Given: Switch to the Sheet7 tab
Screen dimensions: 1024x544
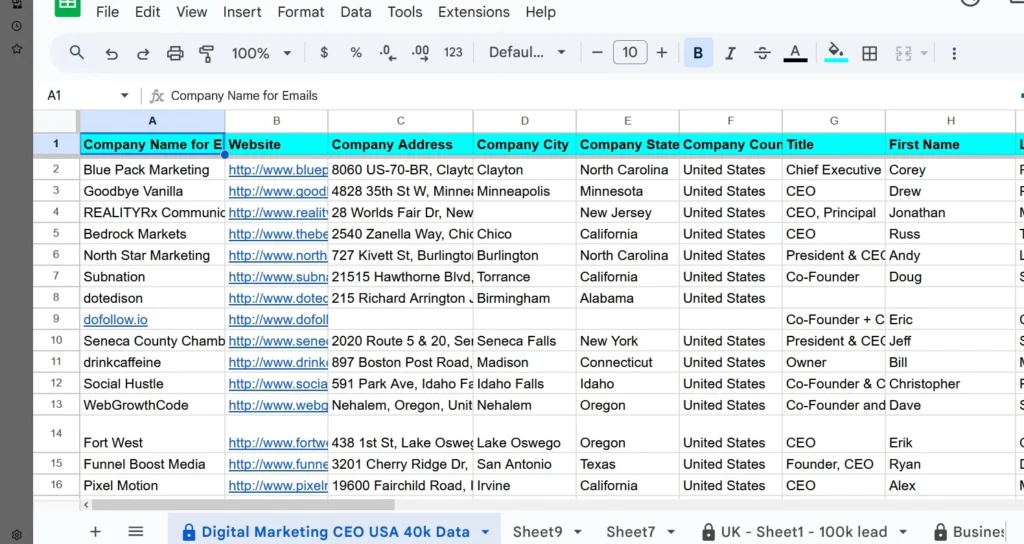Looking at the screenshot, I should [630, 532].
